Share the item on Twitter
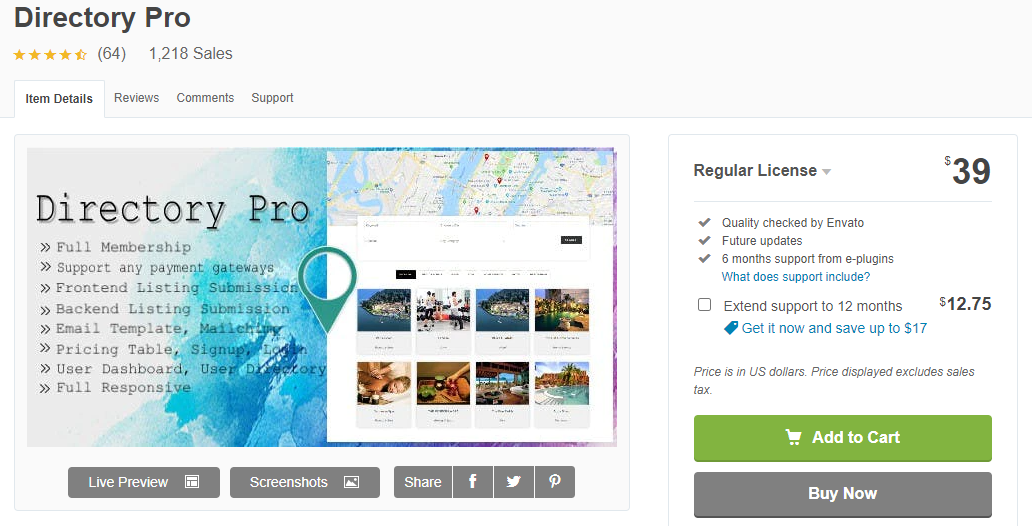The image size is (1032, 526). pyautogui.click(x=513, y=482)
